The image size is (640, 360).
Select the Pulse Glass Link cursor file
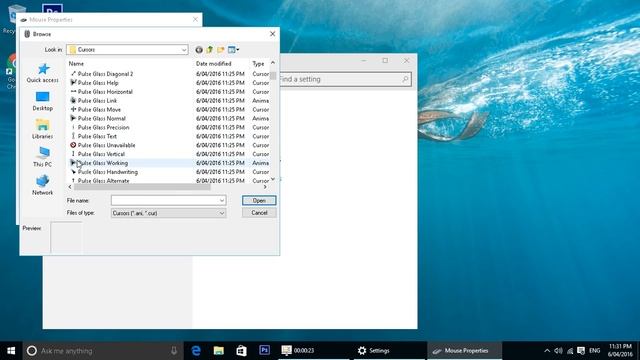97,100
